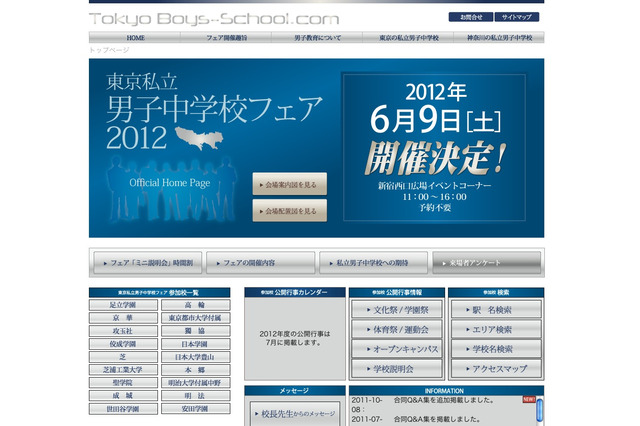Click the red NEW! badge icon
The image size is (640, 426).
(529, 399)
